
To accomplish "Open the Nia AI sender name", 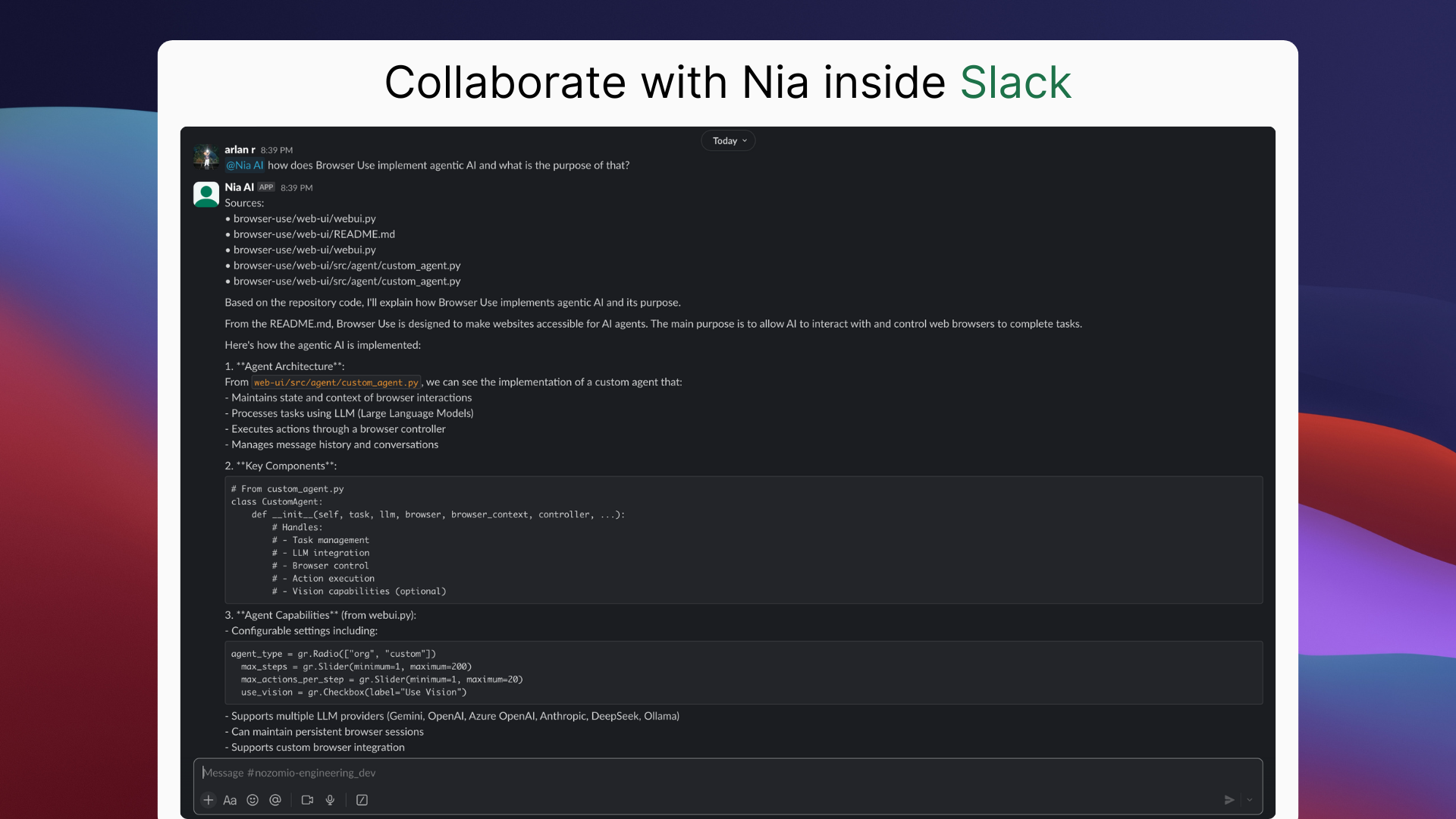I will click(239, 187).
